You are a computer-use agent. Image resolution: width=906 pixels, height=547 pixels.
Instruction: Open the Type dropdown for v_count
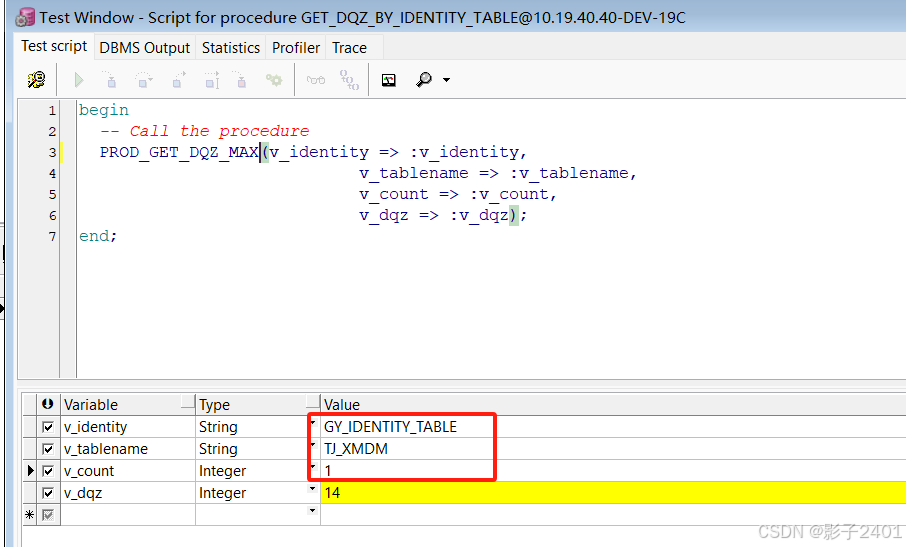(313, 467)
